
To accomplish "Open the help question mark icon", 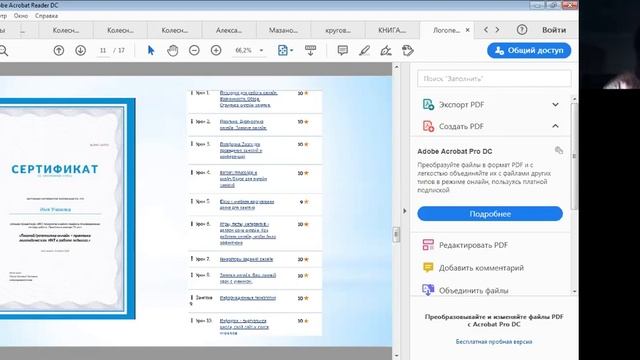I will click(x=522, y=30).
